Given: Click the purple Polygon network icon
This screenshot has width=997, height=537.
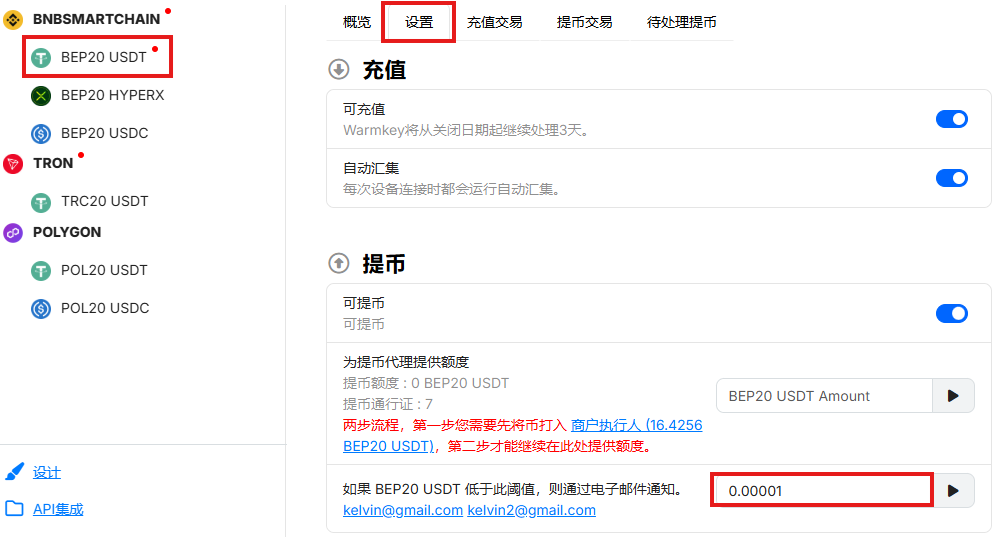Looking at the screenshot, I should coord(13,233).
